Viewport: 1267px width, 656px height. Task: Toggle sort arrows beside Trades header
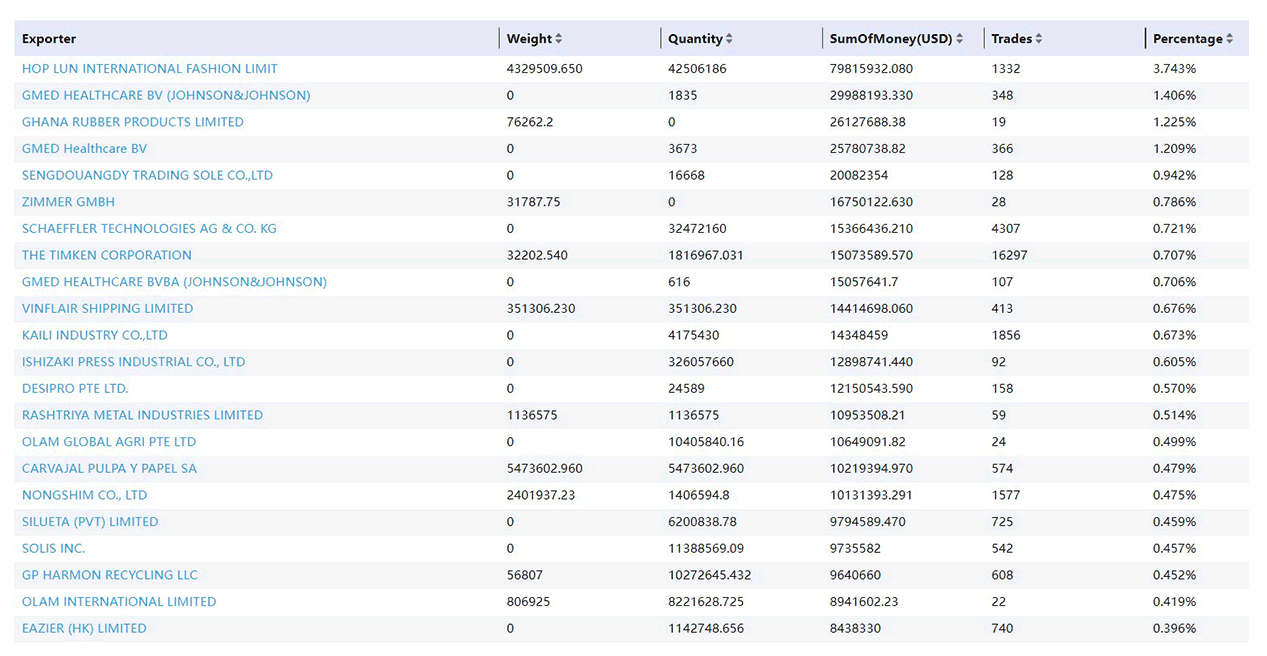pos(1039,39)
